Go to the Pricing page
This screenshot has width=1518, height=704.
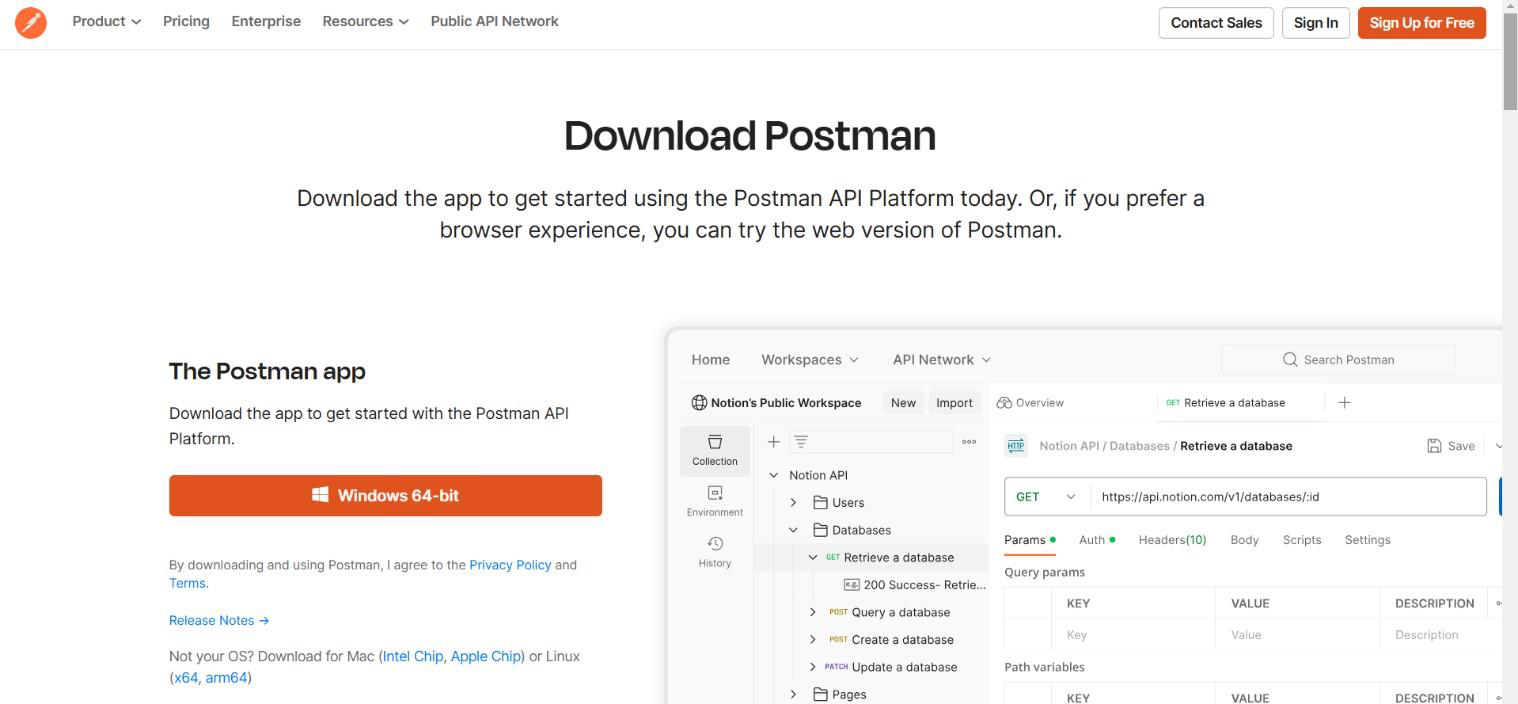[186, 21]
